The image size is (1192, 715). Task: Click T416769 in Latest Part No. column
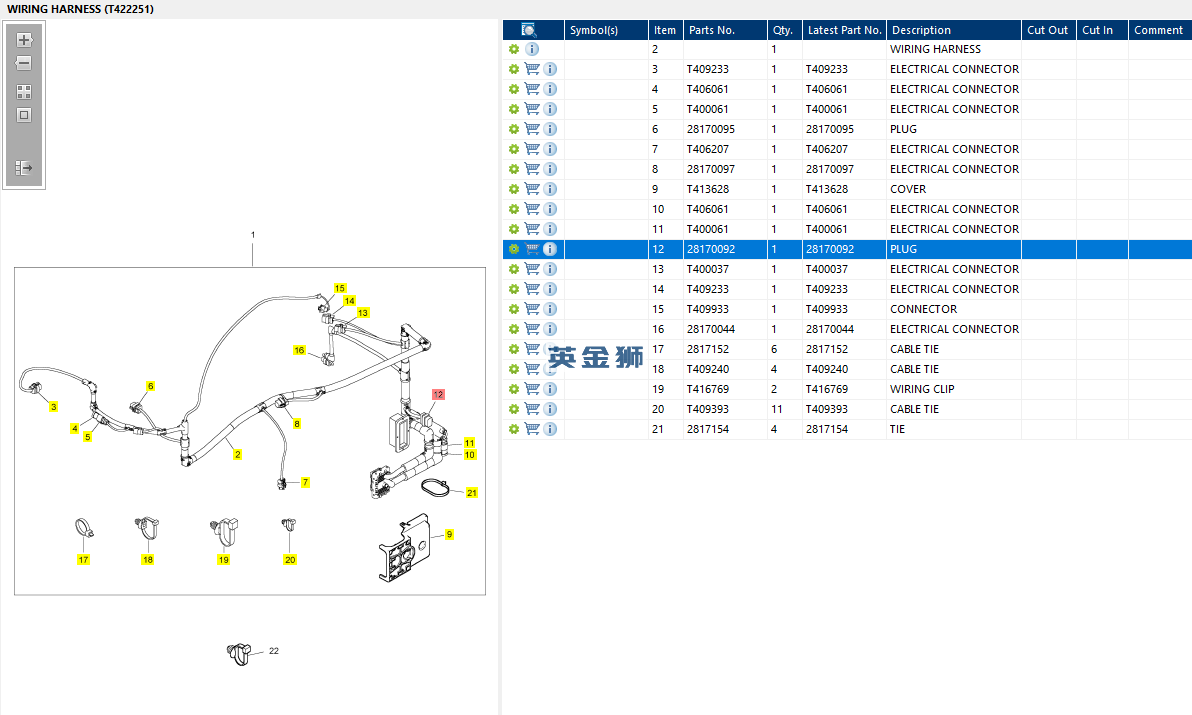point(827,389)
